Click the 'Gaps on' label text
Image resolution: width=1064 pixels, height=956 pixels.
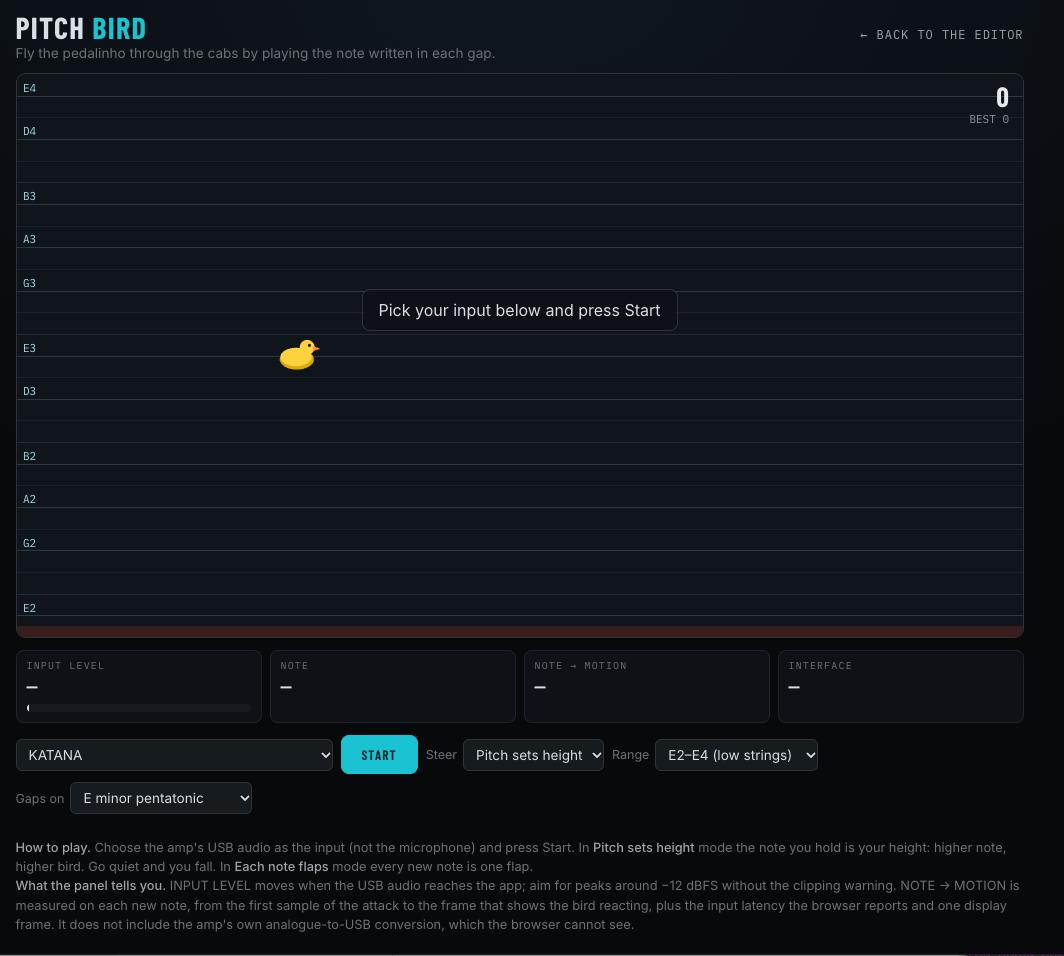[x=40, y=799]
